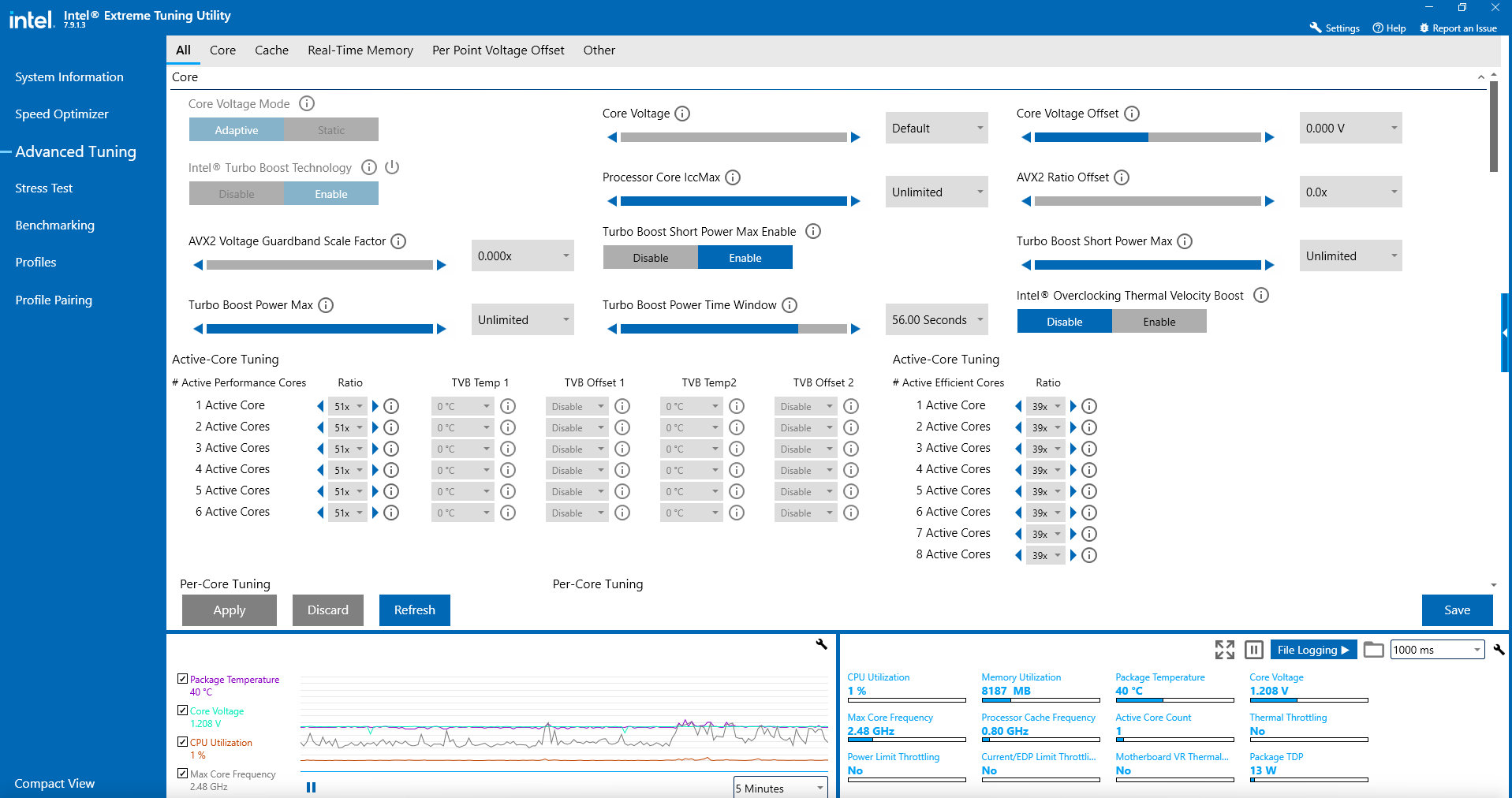Click the Turbo Boost Technology power reset icon
Screen dimensions: 1512x798
coord(392,167)
